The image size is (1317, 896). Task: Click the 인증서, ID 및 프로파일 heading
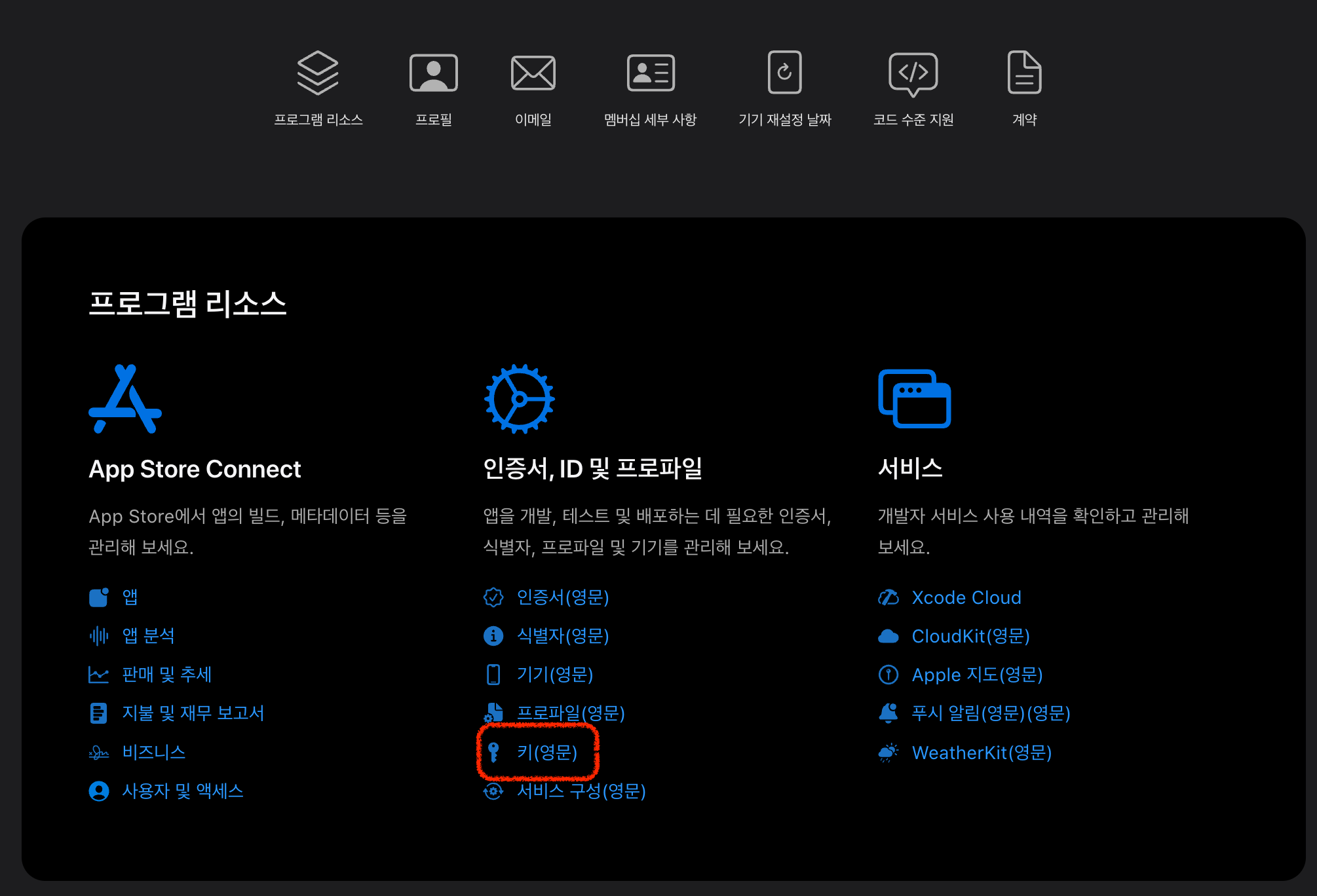pos(593,469)
